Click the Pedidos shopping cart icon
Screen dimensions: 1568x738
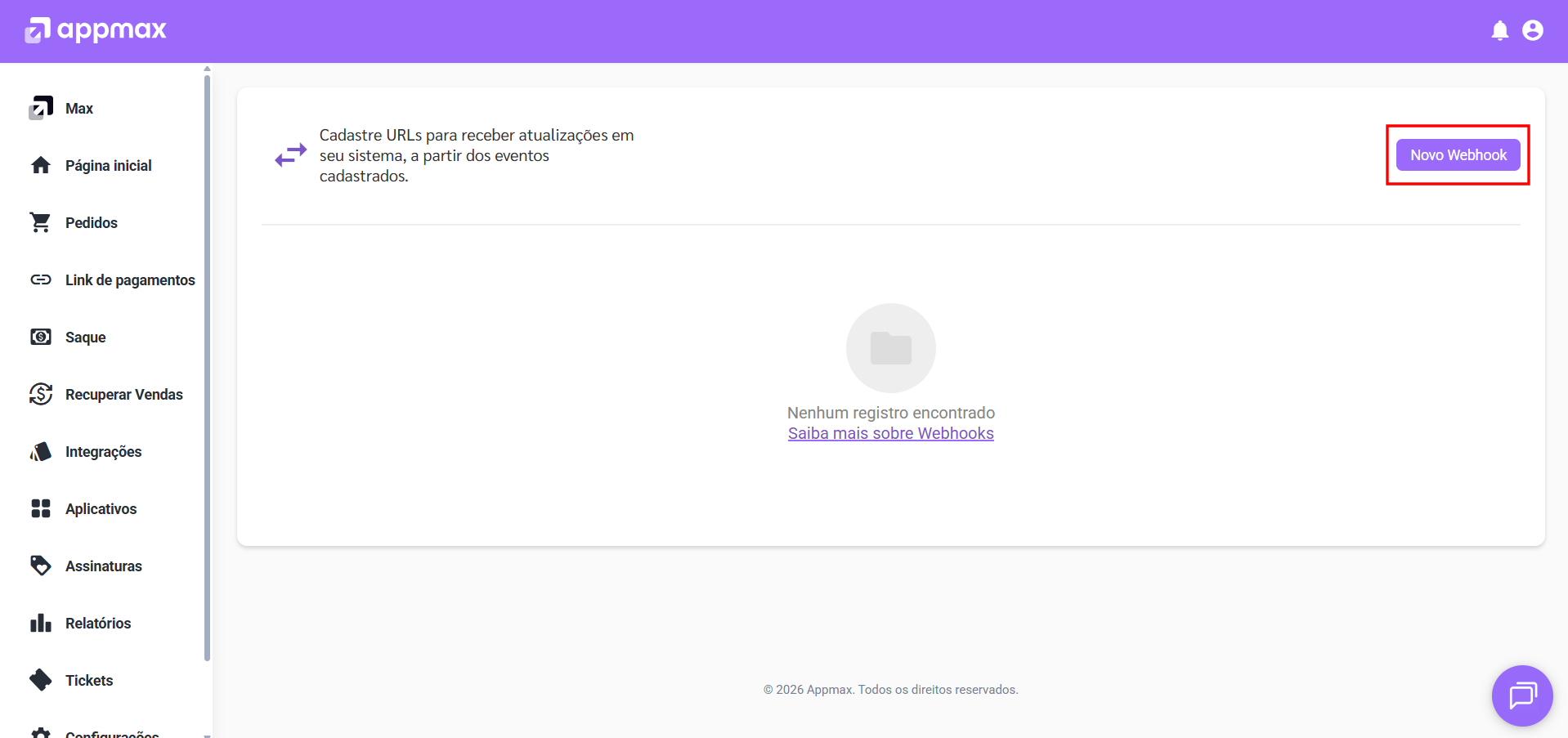point(40,222)
